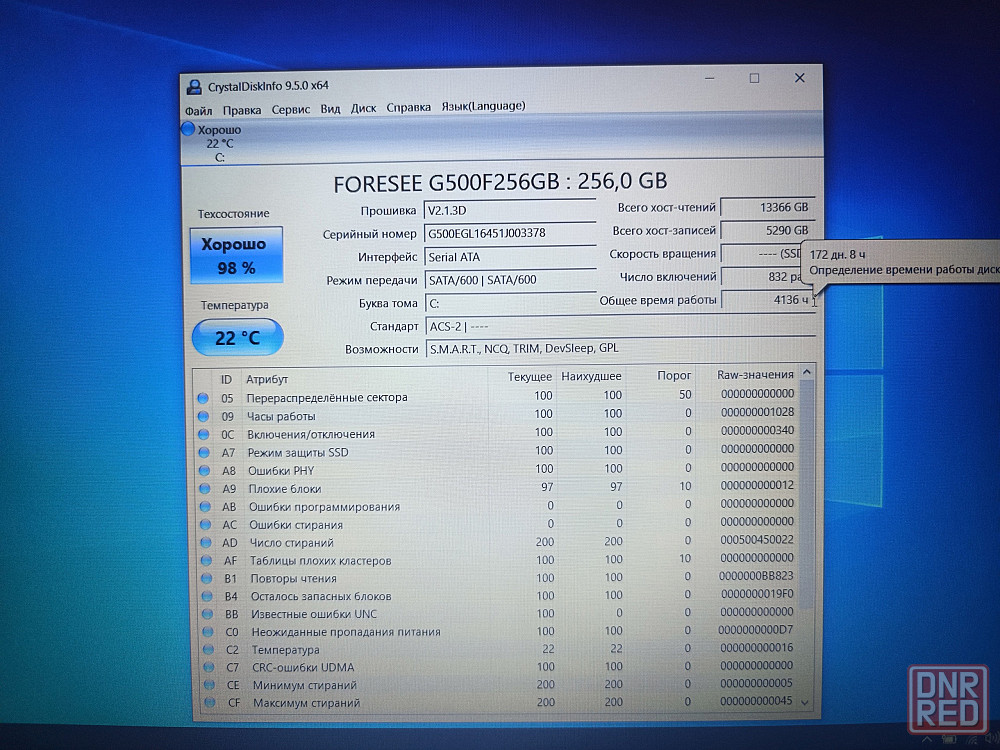Click status icon of Температура attribute row
The width and height of the screenshot is (1000, 750).
pos(208,650)
